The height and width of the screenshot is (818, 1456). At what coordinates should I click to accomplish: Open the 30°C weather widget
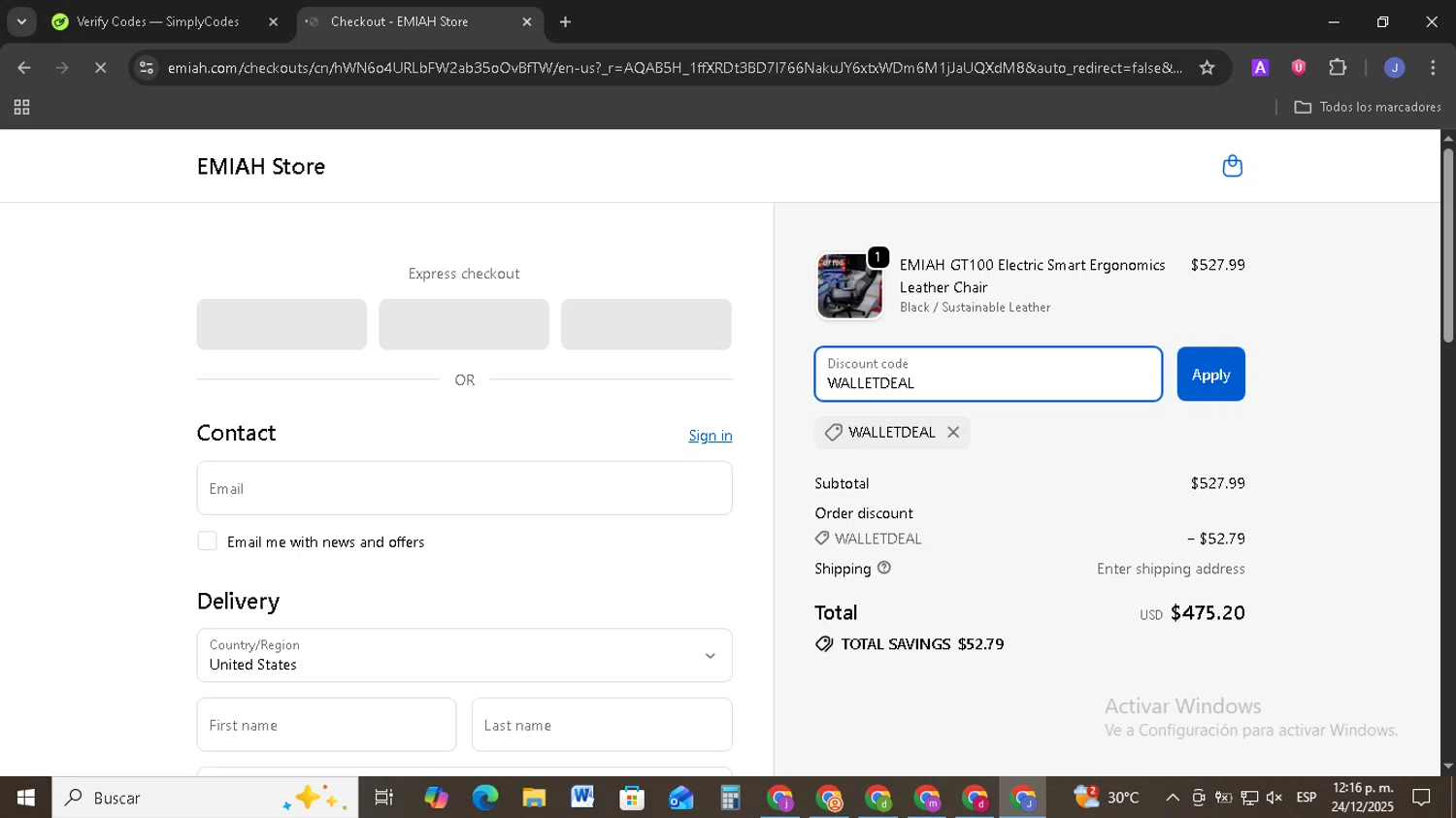pos(1107,798)
